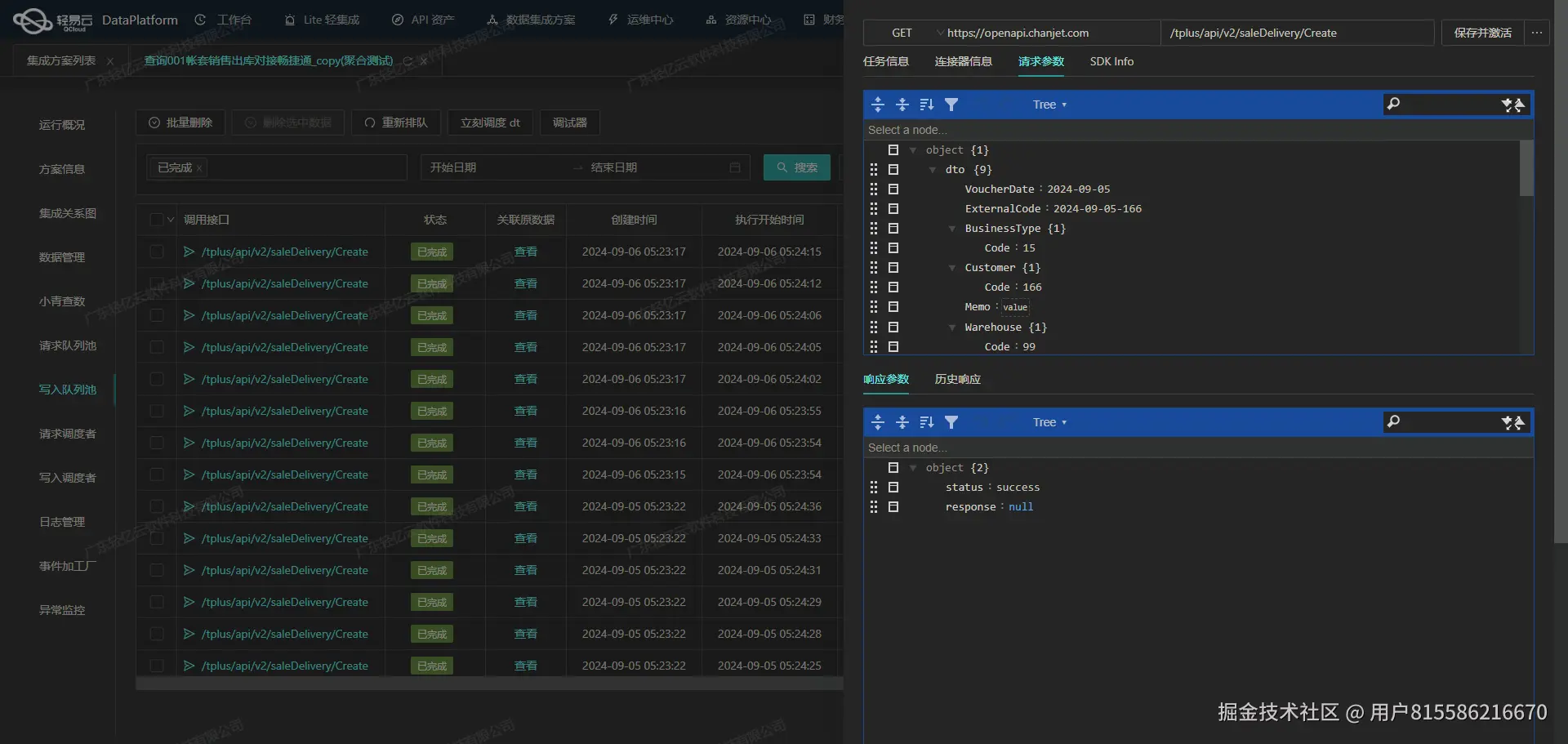
Task: Tick the checkbox for the row started 05:24:12
Action: pyautogui.click(x=157, y=283)
